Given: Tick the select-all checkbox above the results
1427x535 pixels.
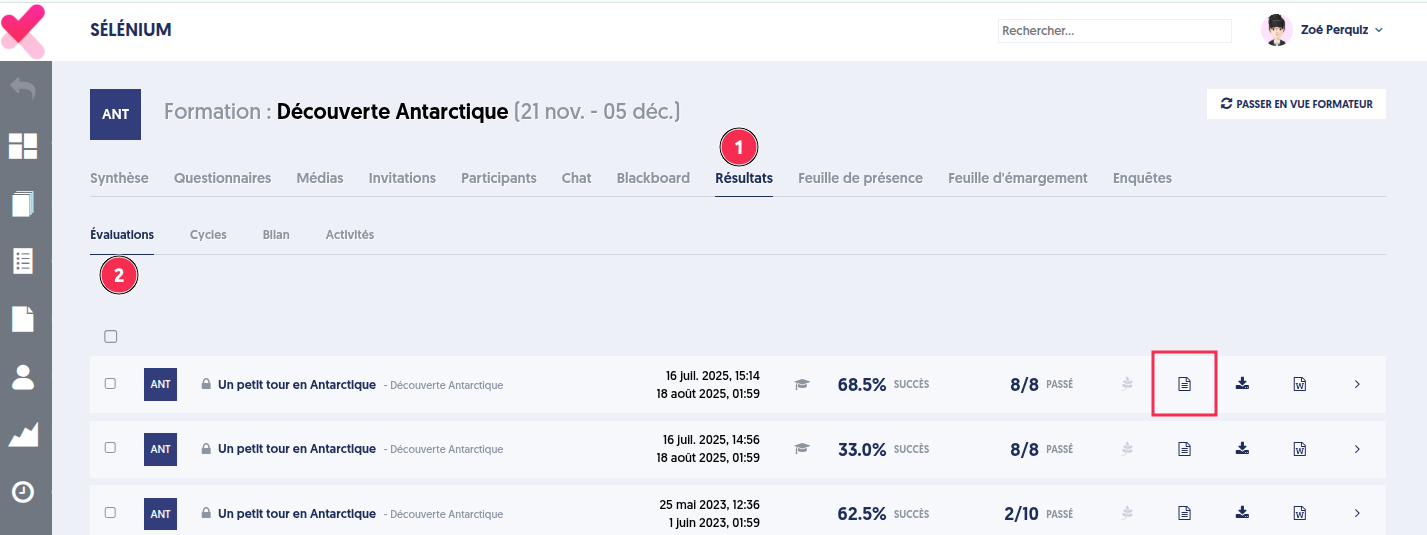Looking at the screenshot, I should point(111,336).
